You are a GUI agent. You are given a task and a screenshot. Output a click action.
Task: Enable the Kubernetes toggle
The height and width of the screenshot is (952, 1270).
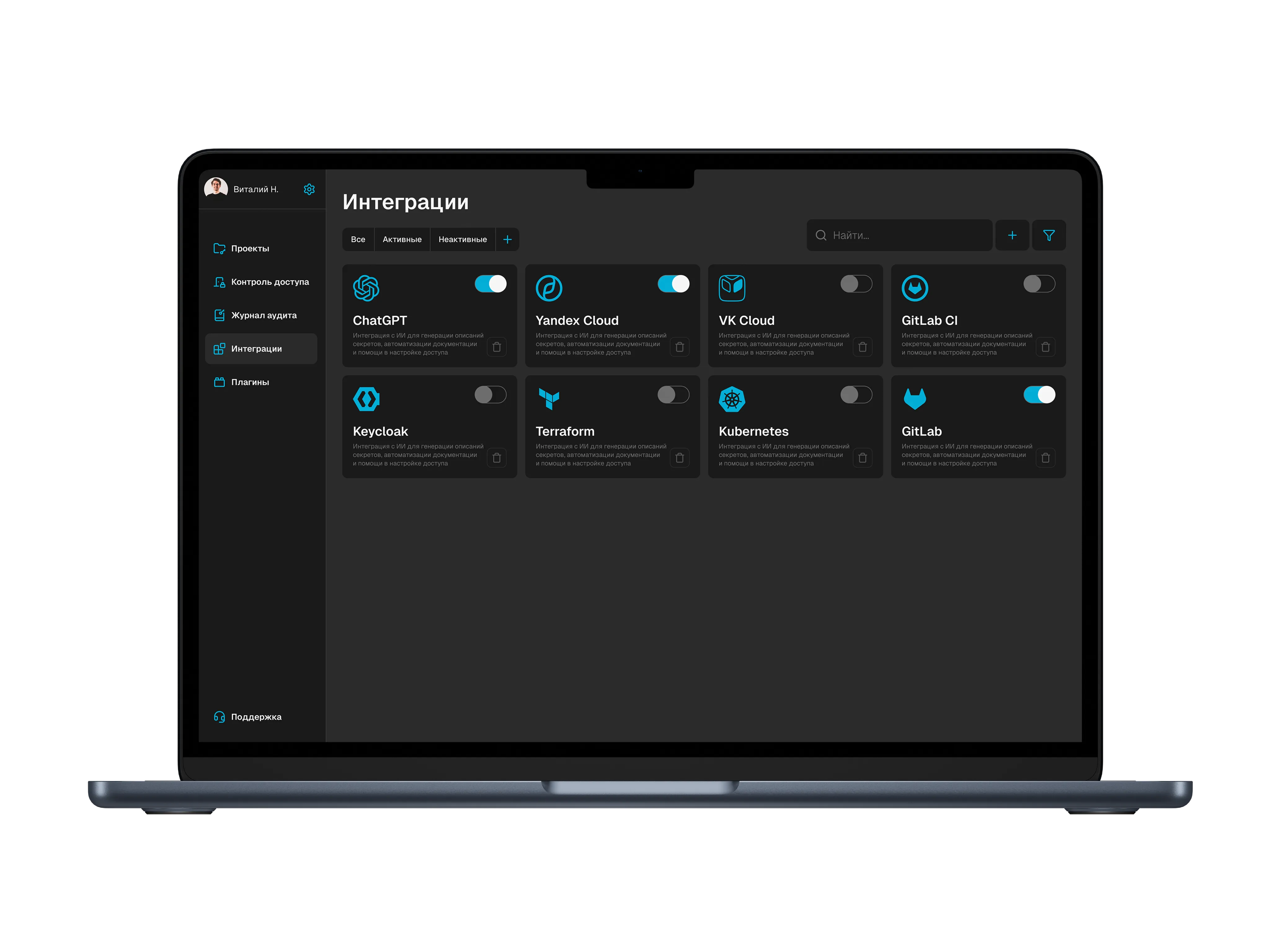tap(856, 394)
